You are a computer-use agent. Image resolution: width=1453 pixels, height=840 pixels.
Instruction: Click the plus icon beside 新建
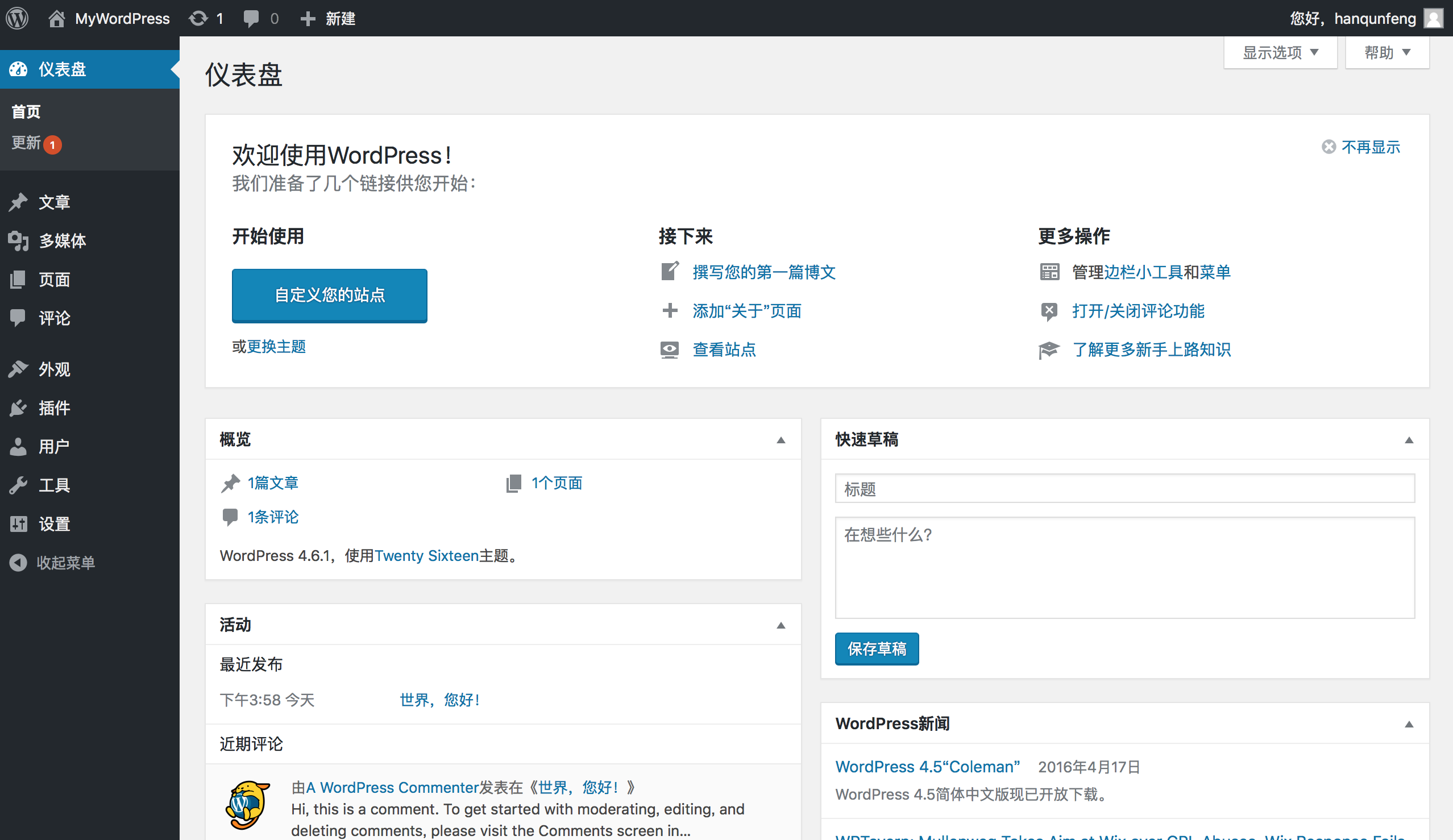coord(308,19)
